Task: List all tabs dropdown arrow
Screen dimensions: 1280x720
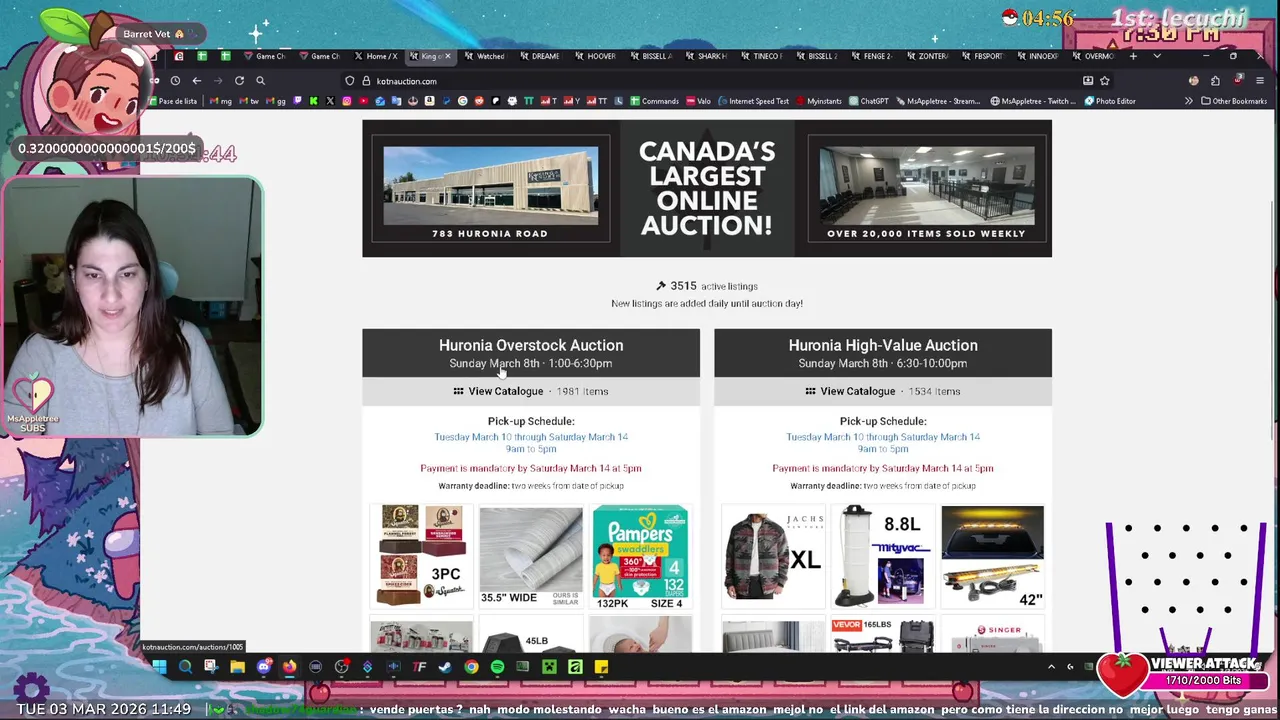Action: (x=1157, y=56)
